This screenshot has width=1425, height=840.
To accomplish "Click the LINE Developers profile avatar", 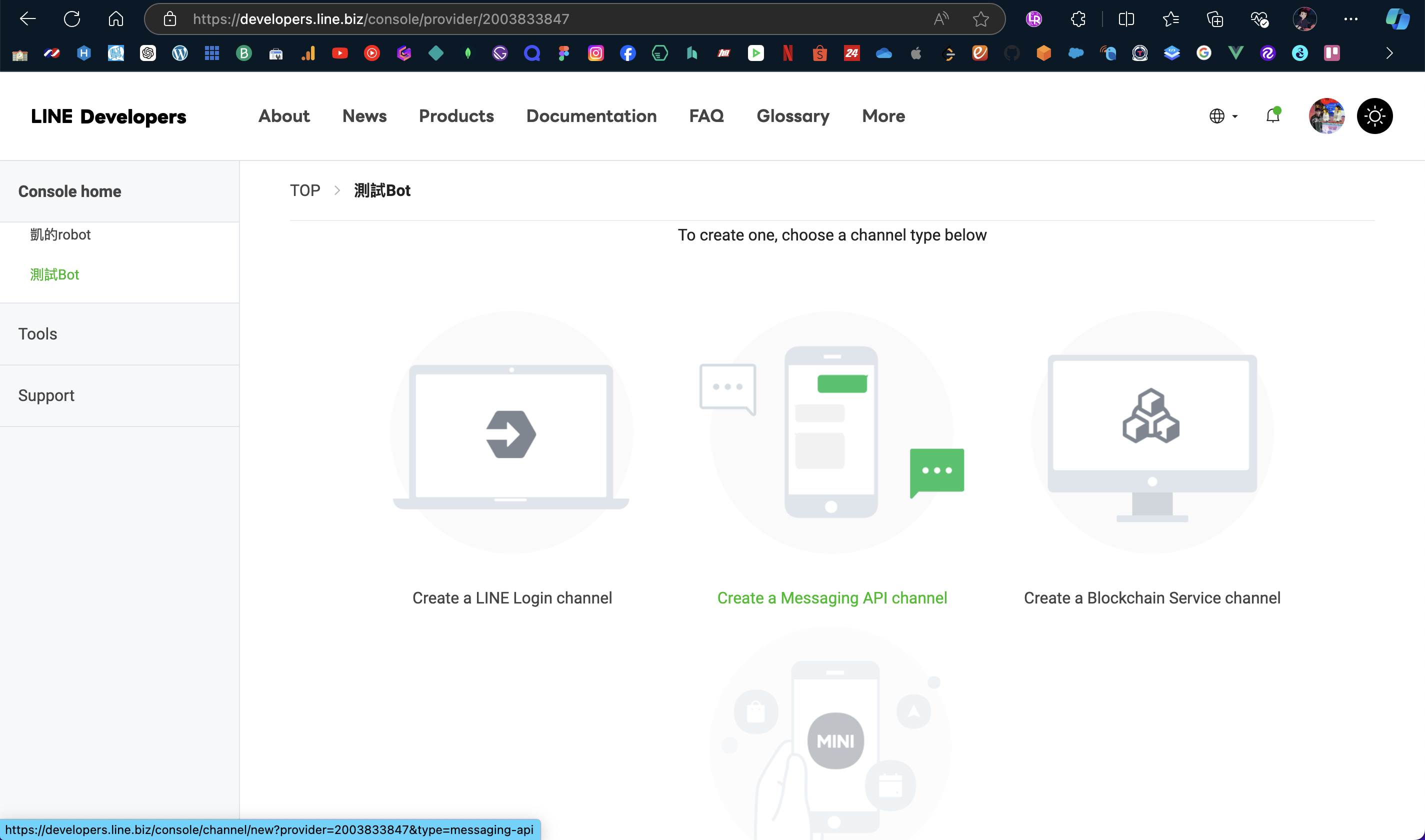I will 1326,116.
